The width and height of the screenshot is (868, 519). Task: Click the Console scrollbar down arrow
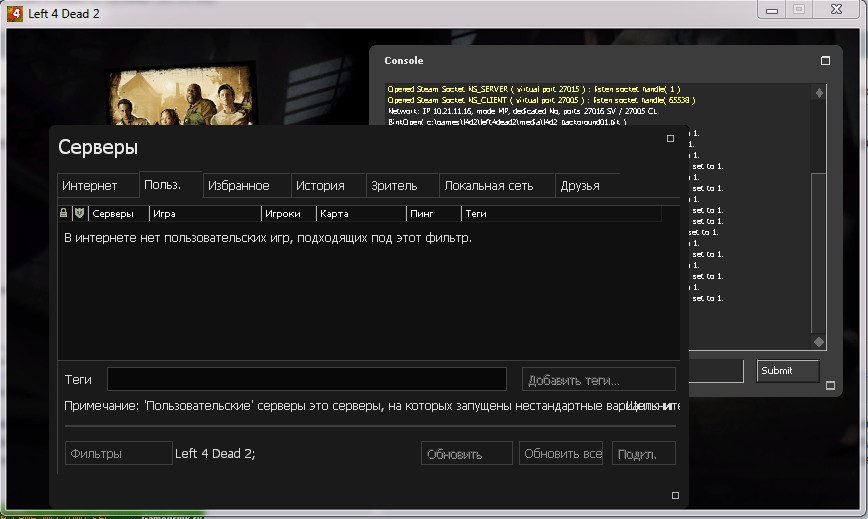tap(819, 342)
